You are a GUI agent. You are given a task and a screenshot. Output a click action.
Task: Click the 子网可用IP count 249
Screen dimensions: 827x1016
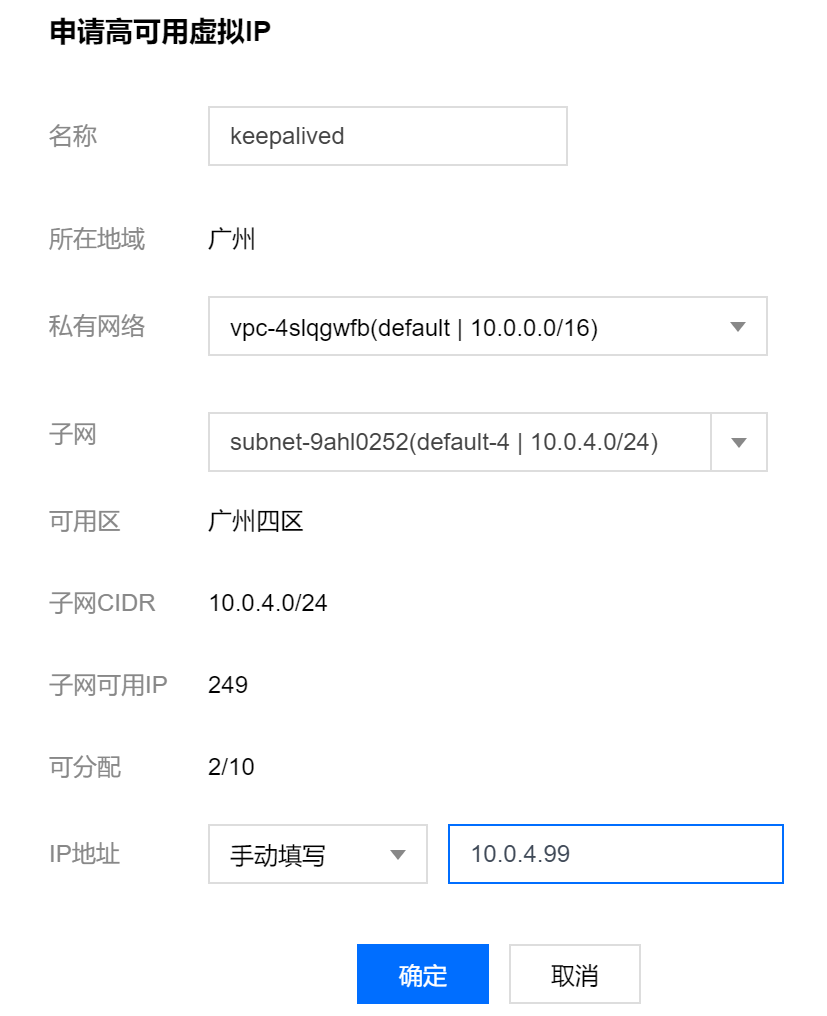tap(228, 684)
